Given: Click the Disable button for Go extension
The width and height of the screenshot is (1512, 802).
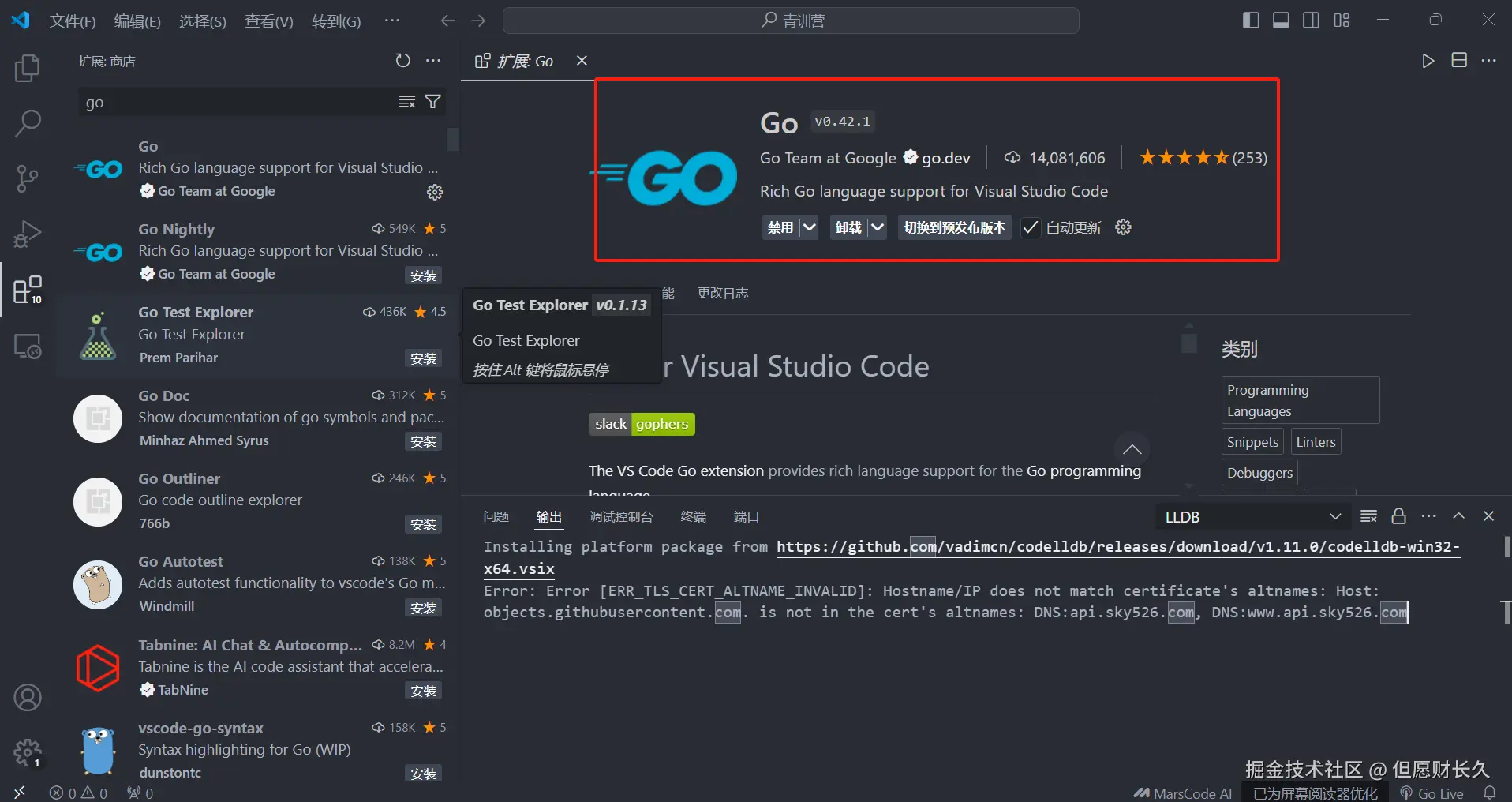Looking at the screenshot, I should 780,227.
